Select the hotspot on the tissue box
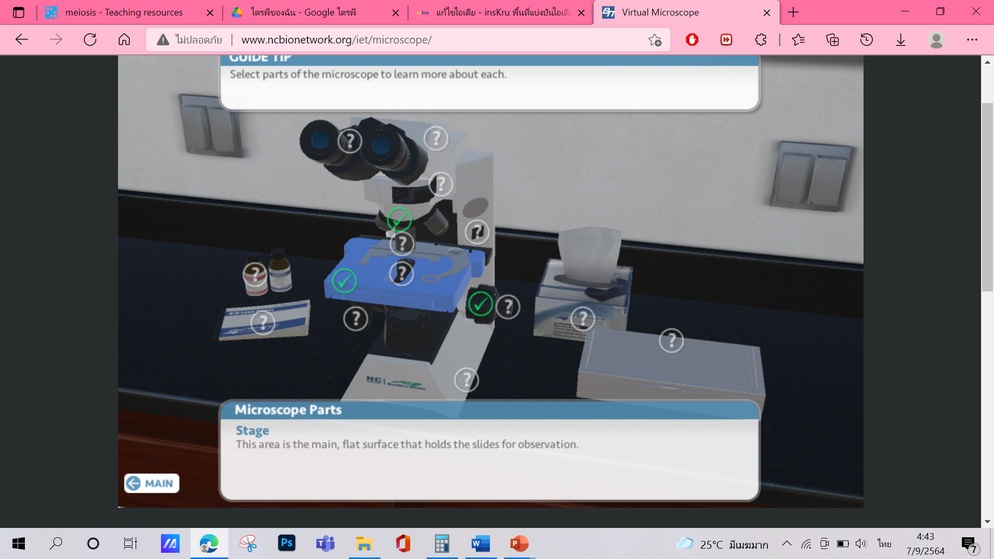Image resolution: width=994 pixels, height=559 pixels. click(x=583, y=318)
